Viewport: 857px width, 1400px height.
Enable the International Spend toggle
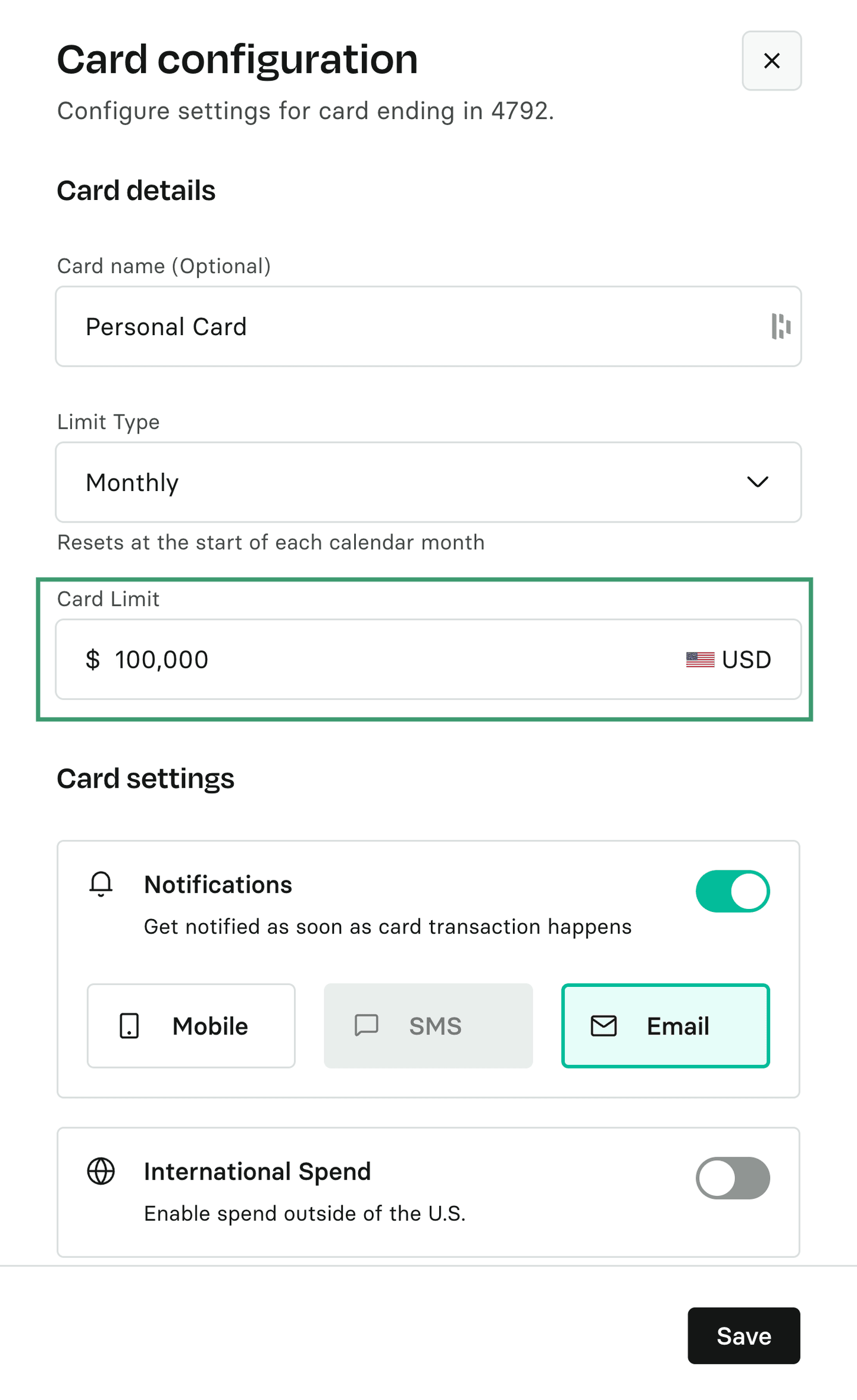coord(732,1178)
